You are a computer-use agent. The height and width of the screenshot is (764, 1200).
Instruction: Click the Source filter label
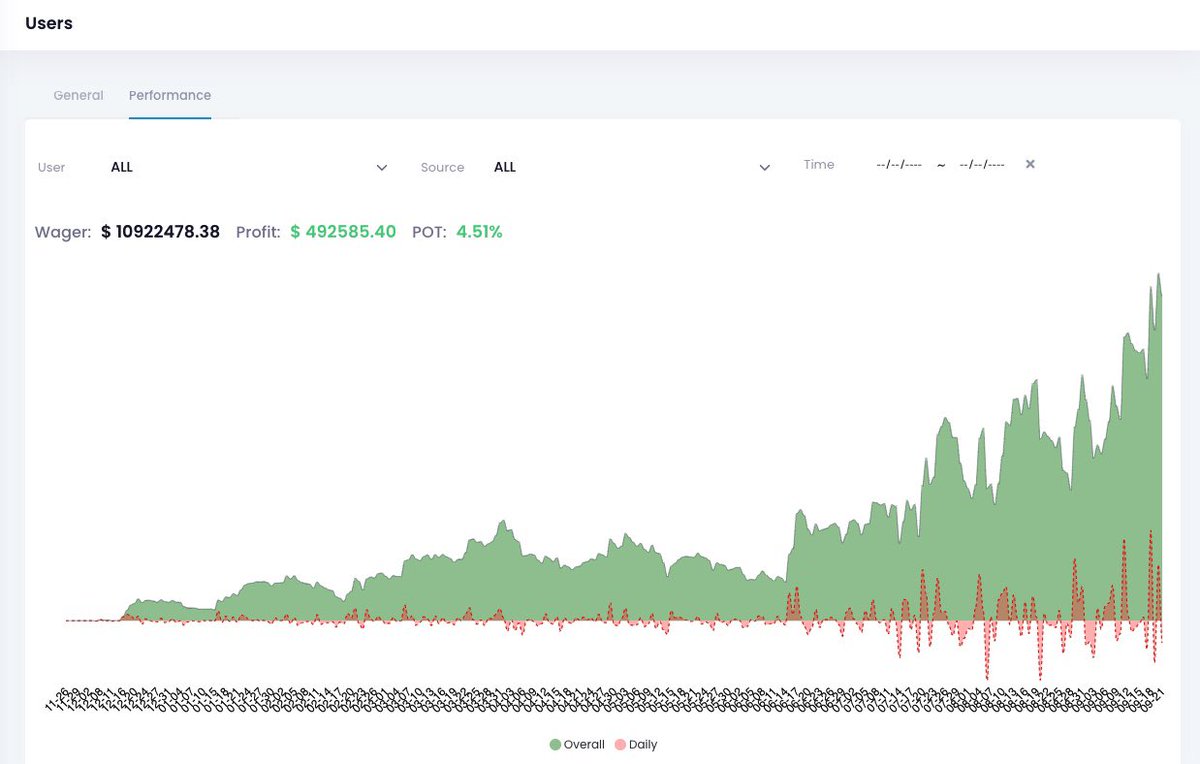(x=442, y=167)
